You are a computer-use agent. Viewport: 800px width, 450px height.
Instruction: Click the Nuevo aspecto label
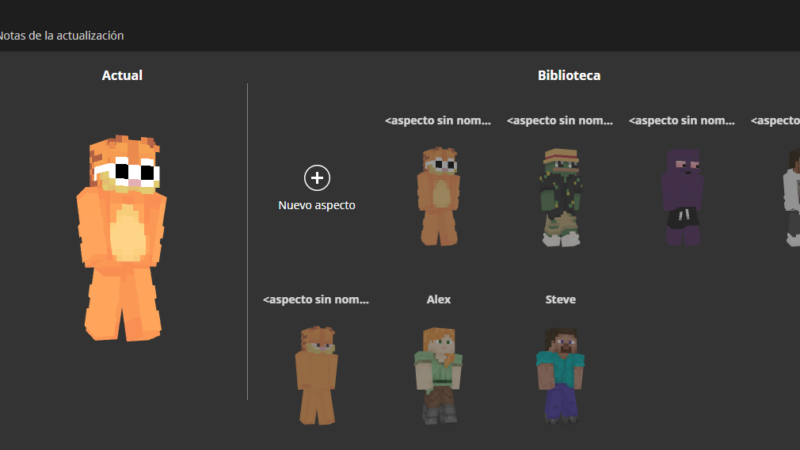pos(317,205)
